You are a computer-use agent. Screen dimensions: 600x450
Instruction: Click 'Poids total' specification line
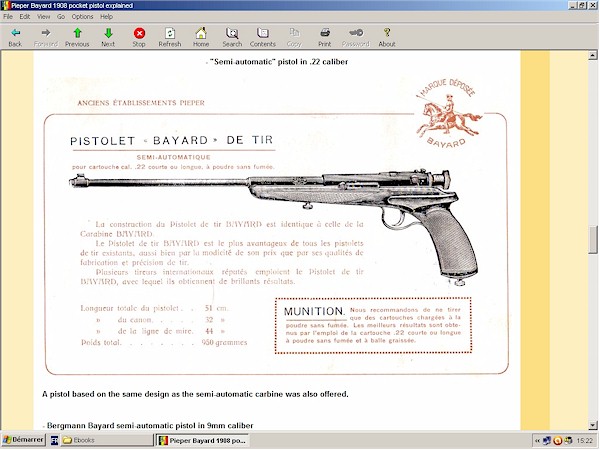(x=164, y=342)
